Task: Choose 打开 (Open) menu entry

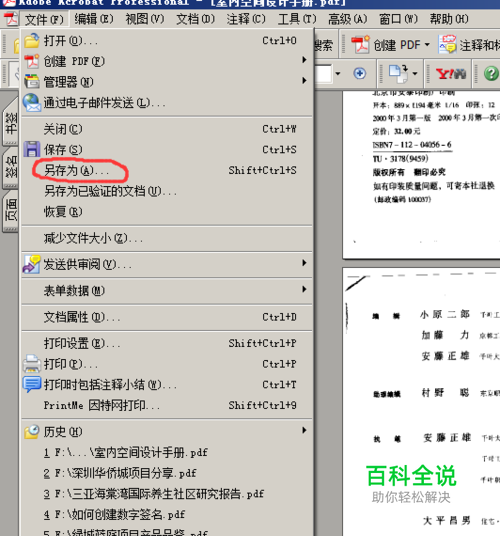Action: coord(167,41)
